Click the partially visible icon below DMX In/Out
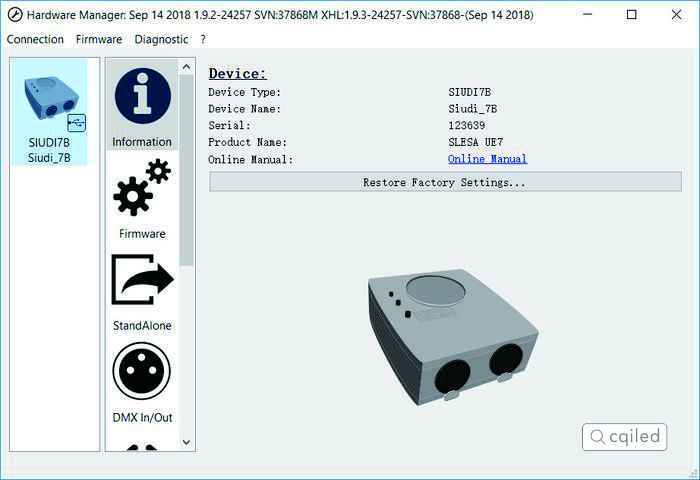The width and height of the screenshot is (700, 480). tap(142, 447)
